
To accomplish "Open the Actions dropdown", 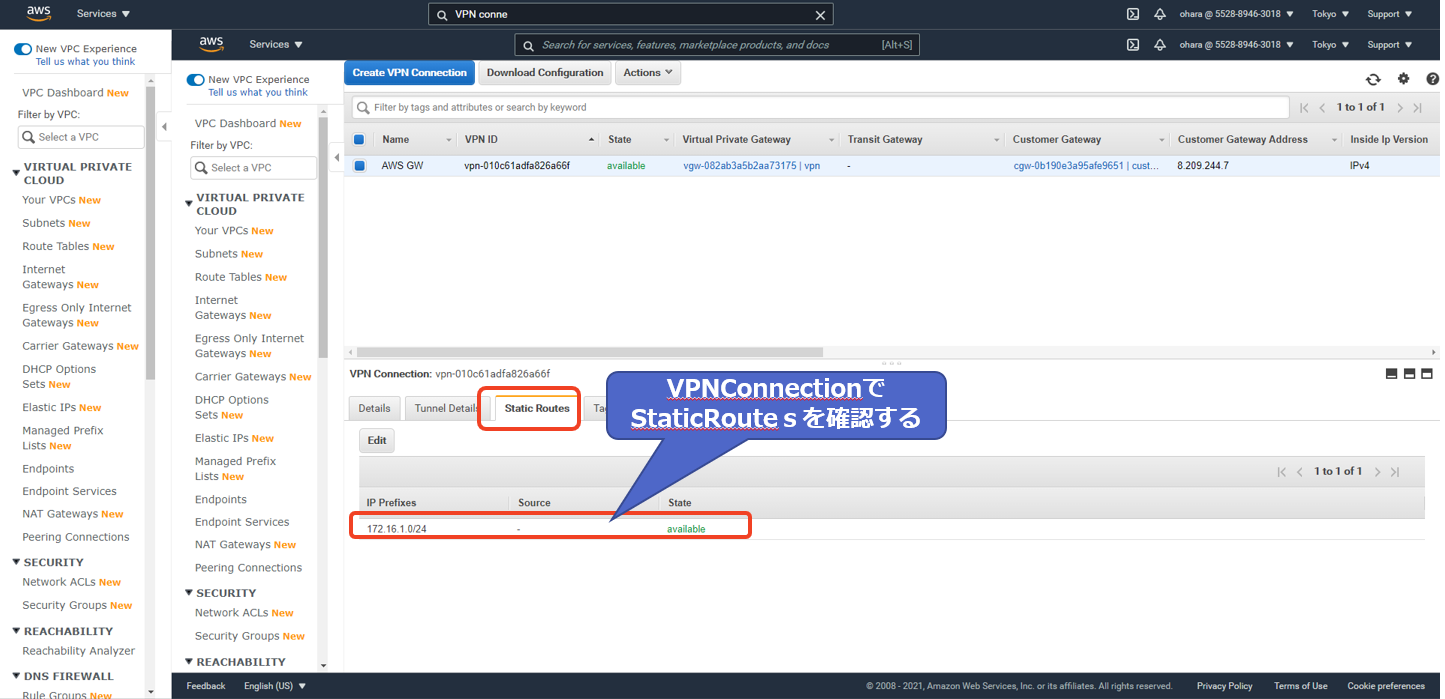I will [x=648, y=73].
